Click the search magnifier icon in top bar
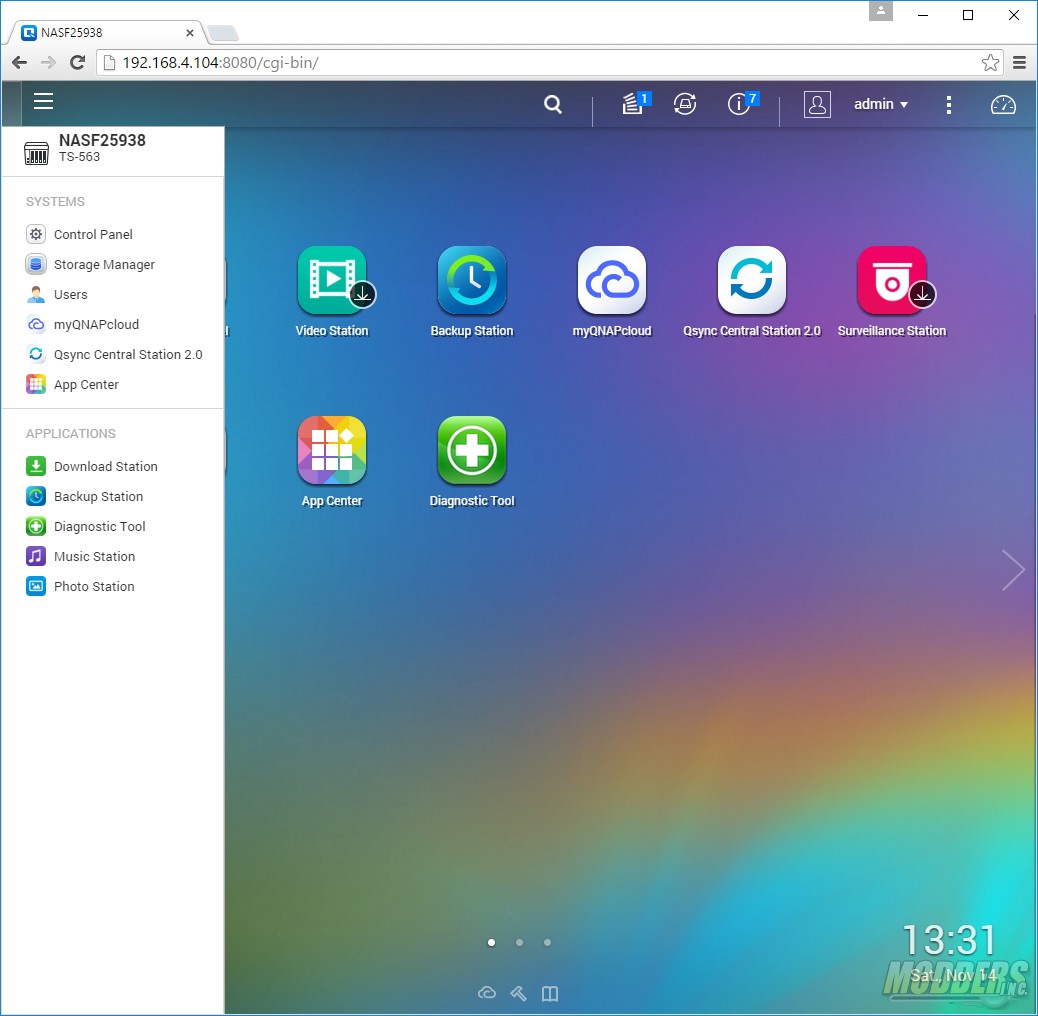 coord(553,105)
